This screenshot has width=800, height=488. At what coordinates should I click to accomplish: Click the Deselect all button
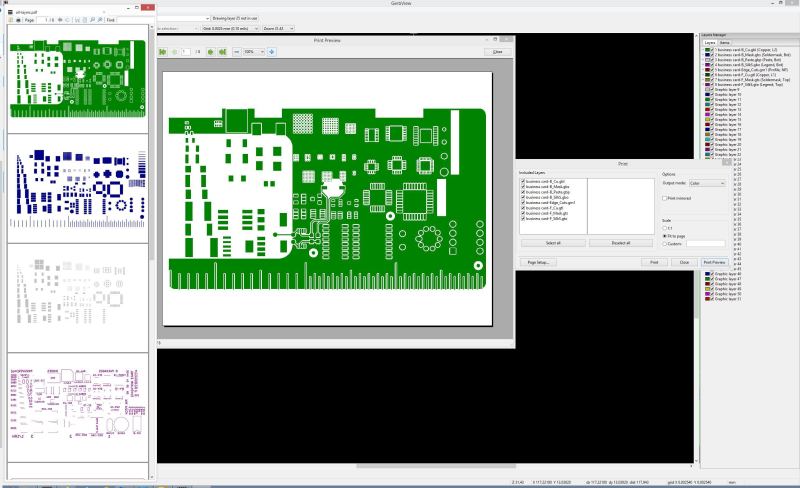[x=621, y=243]
